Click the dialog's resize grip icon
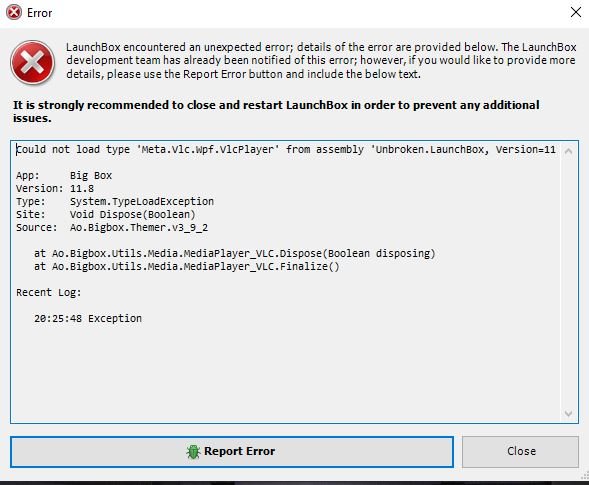 [584, 475]
